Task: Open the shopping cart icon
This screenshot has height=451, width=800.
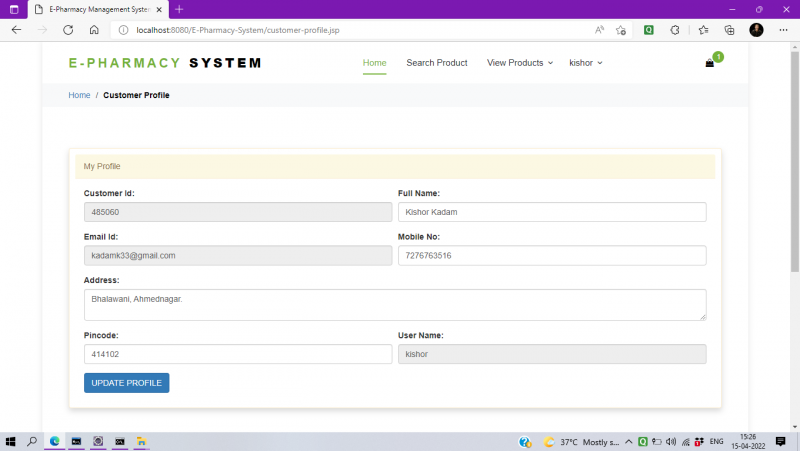Action: (709, 63)
